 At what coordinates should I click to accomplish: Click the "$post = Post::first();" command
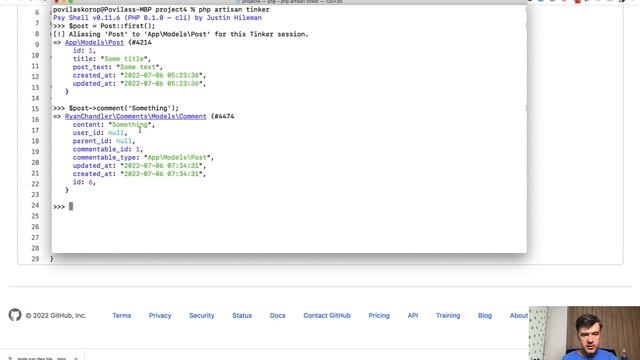tap(112, 26)
